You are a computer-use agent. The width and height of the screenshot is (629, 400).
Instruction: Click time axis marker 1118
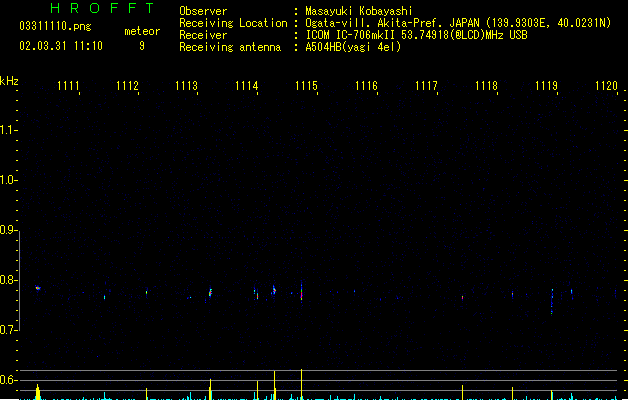486,86
